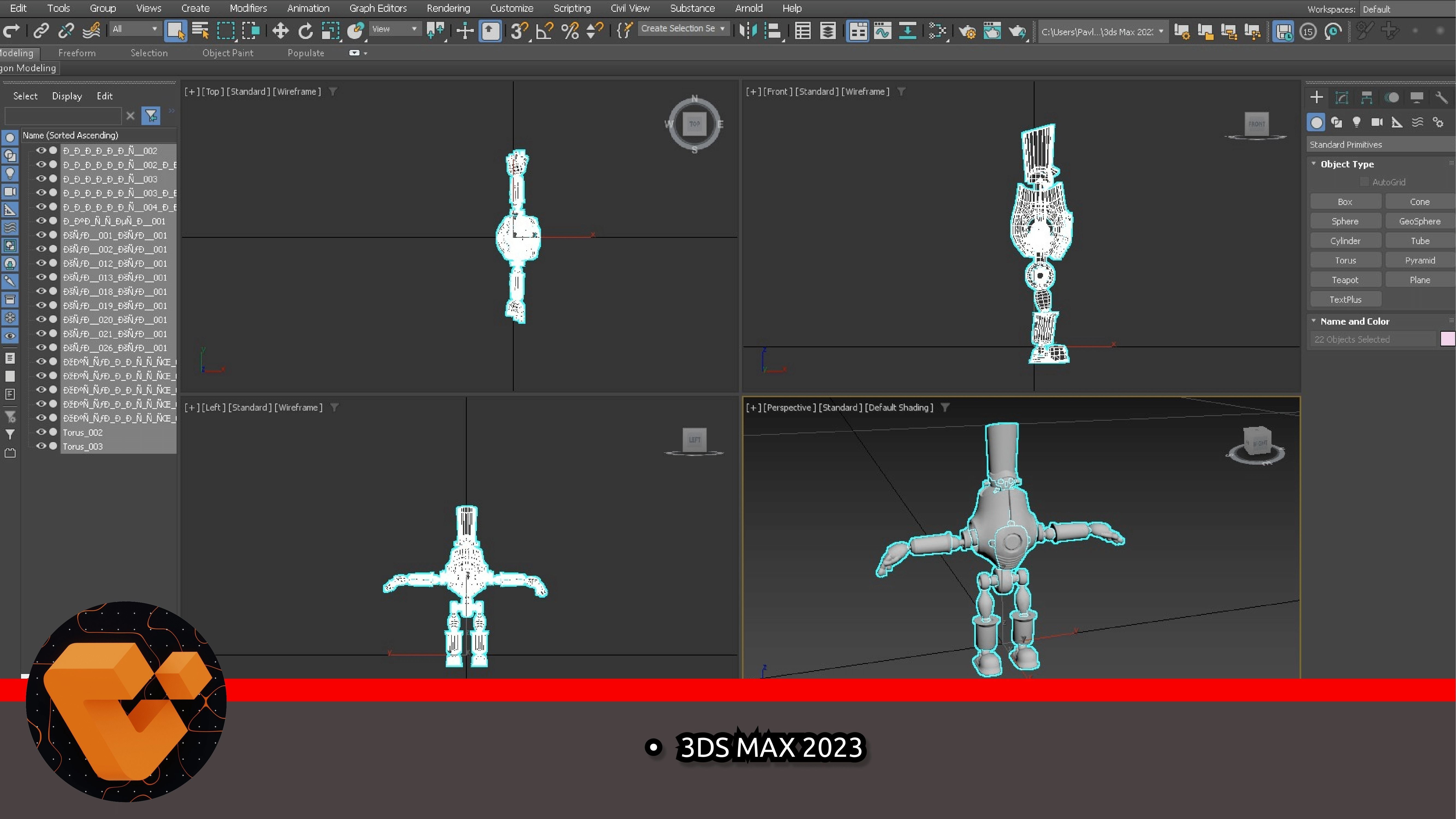The image size is (1456, 819).
Task: Open the Hierarchy panel tab icon
Action: [x=1366, y=98]
